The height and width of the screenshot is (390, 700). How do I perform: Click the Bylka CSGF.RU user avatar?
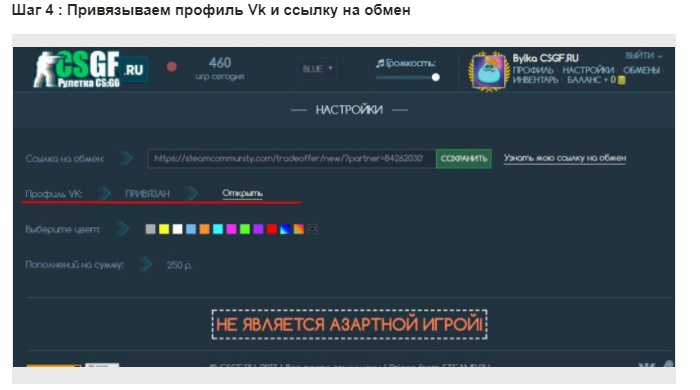pos(489,71)
